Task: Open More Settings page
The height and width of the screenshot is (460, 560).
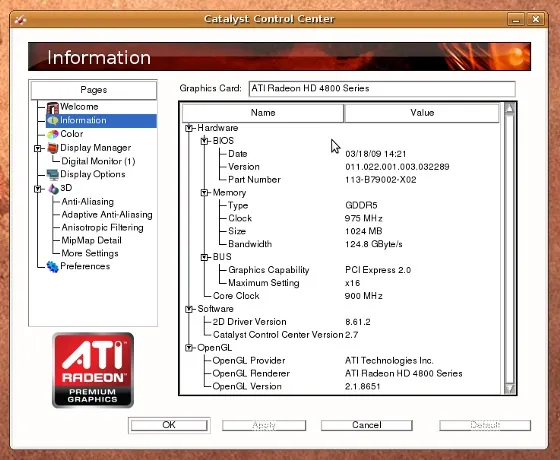Action: pos(90,253)
